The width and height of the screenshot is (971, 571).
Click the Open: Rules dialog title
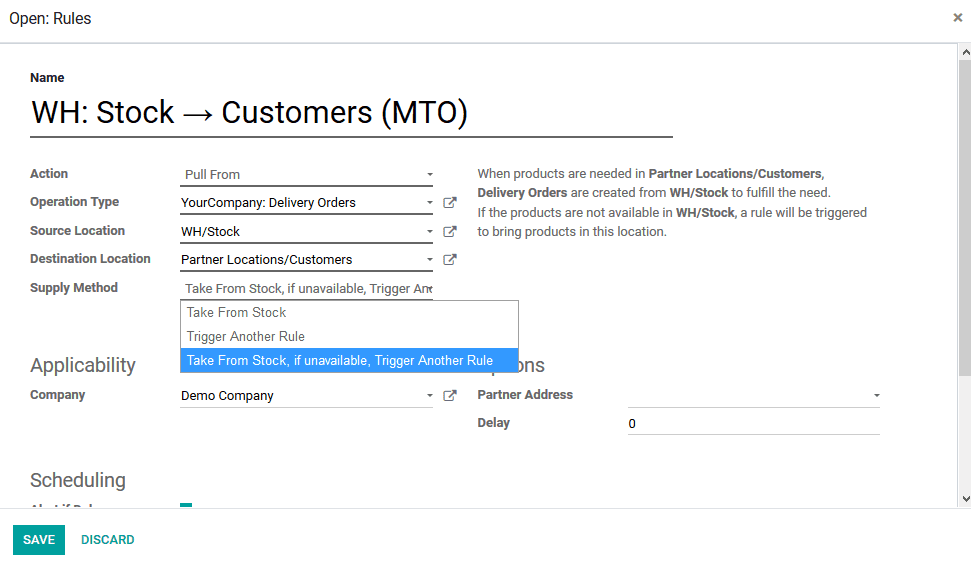point(50,19)
